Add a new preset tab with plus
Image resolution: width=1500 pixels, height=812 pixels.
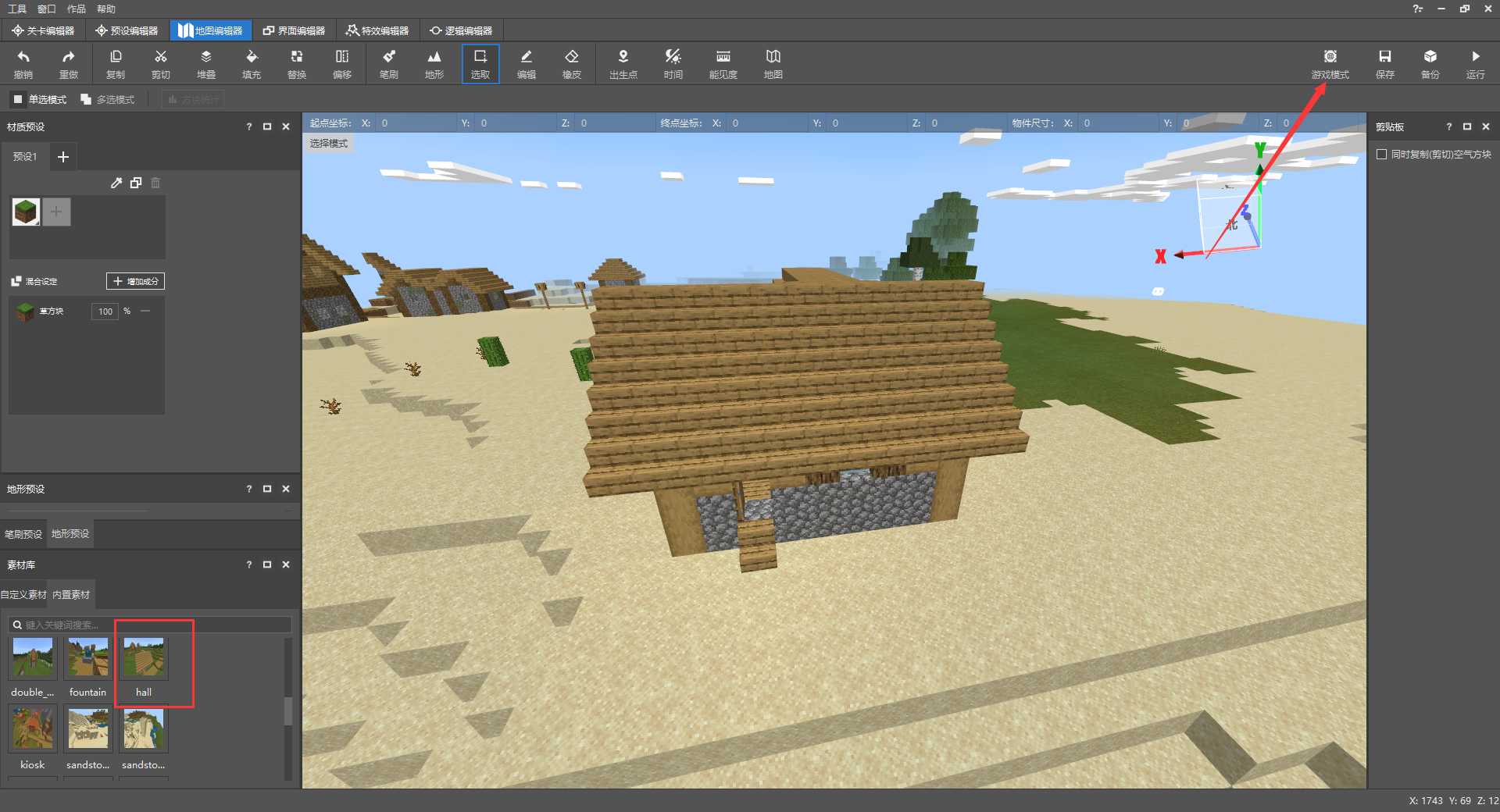tap(63, 157)
